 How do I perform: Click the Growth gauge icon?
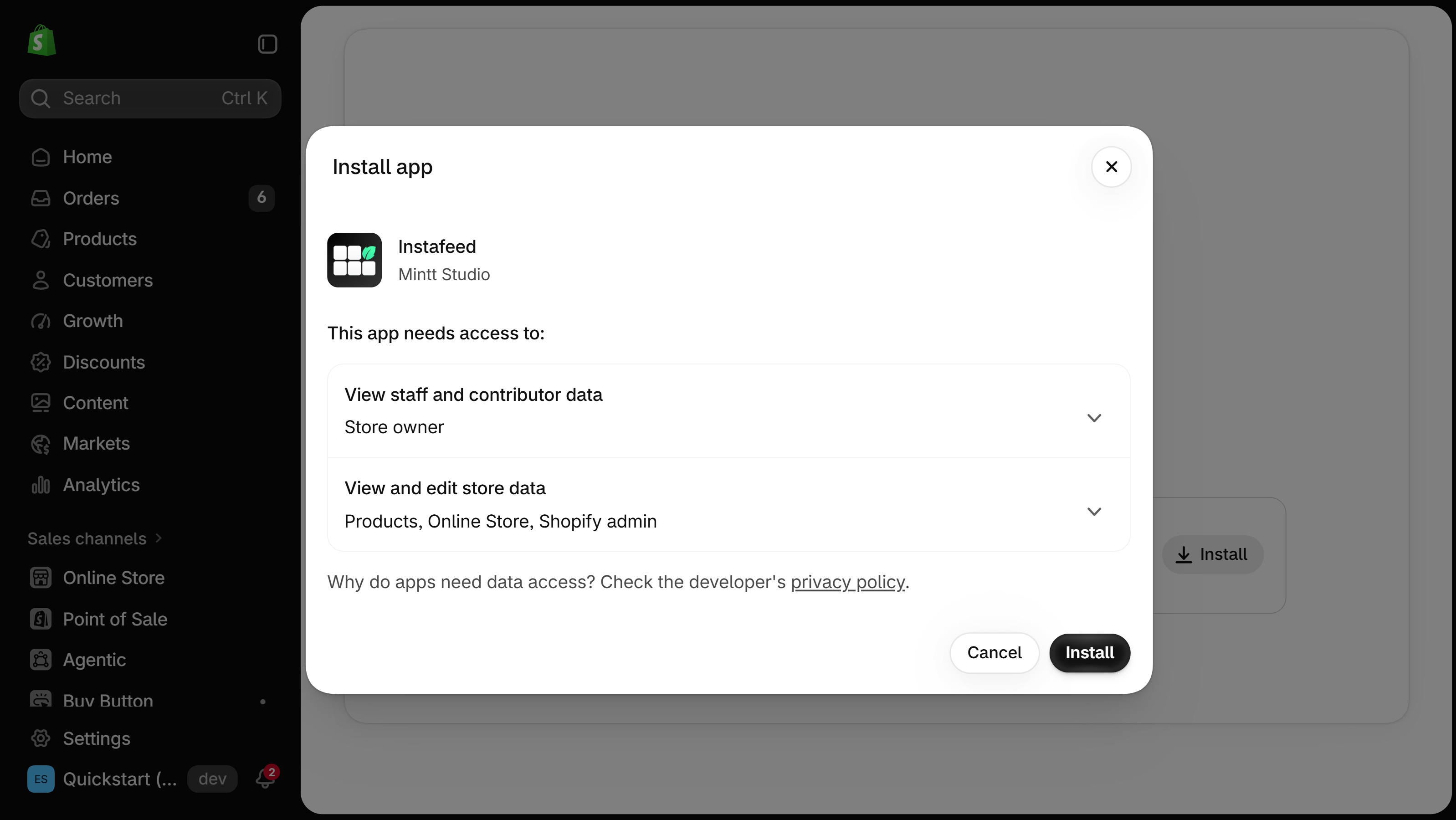coord(41,321)
